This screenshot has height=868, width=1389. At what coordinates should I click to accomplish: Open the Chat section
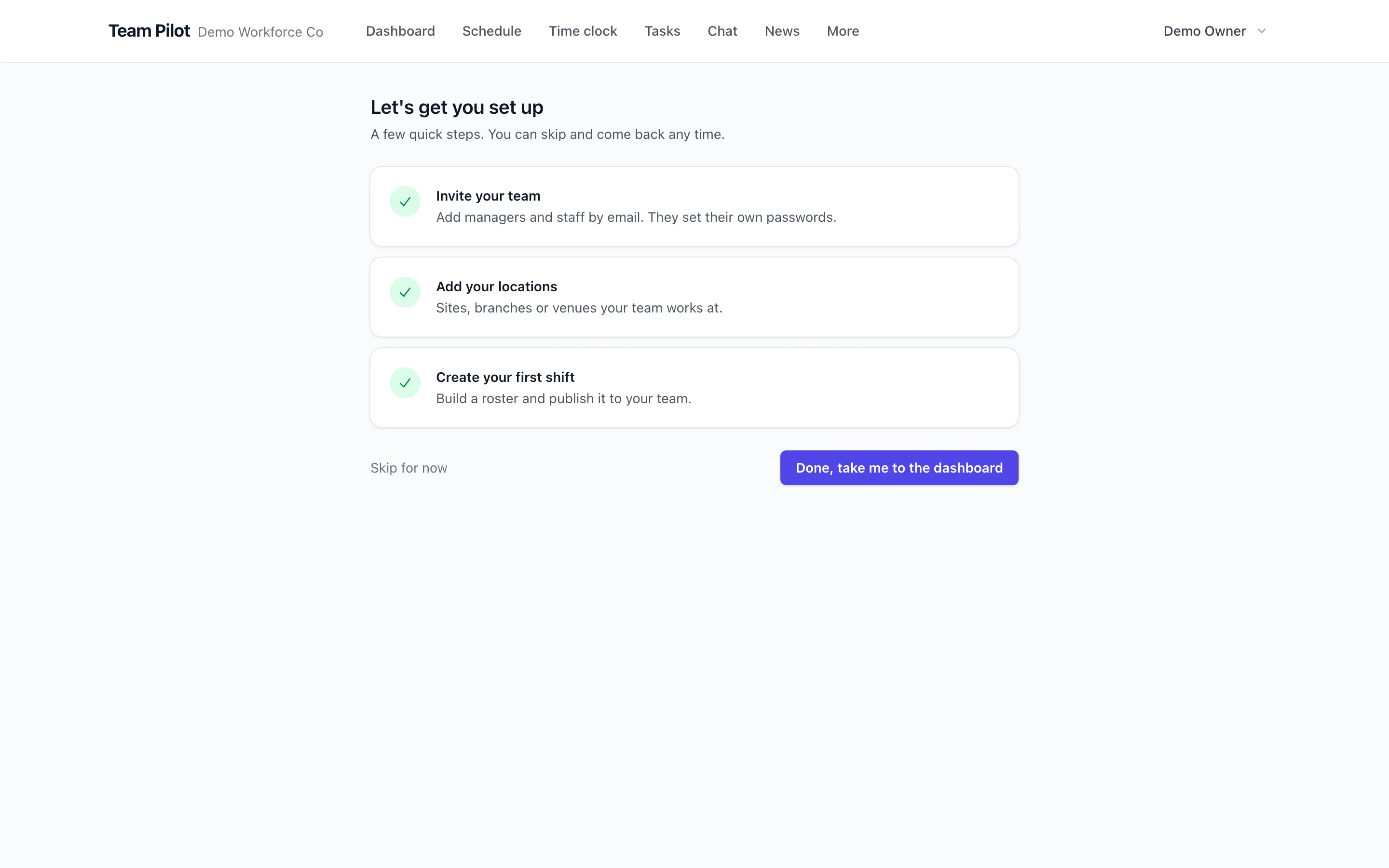pyautogui.click(x=722, y=31)
